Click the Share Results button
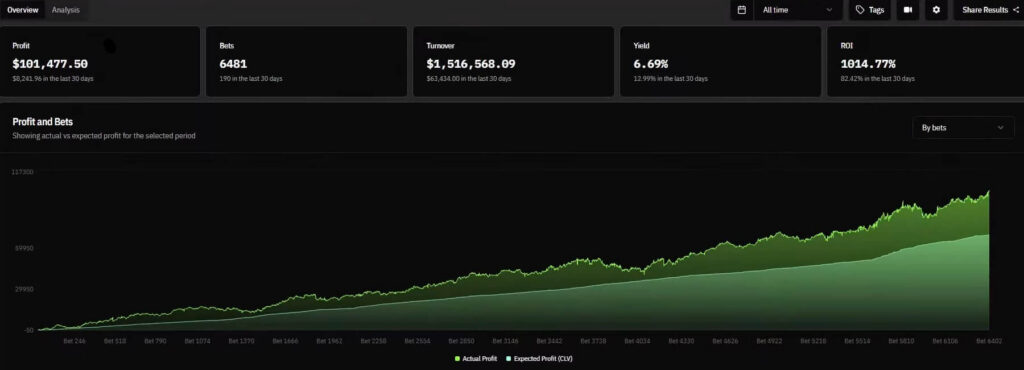The height and width of the screenshot is (370, 1024). (x=989, y=10)
